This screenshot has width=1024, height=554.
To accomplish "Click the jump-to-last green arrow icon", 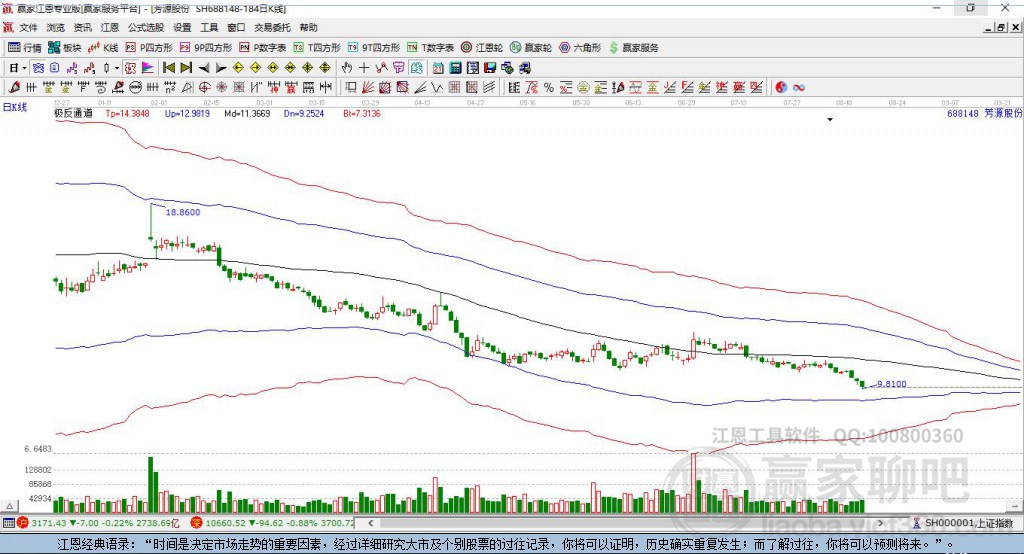I will coord(186,68).
